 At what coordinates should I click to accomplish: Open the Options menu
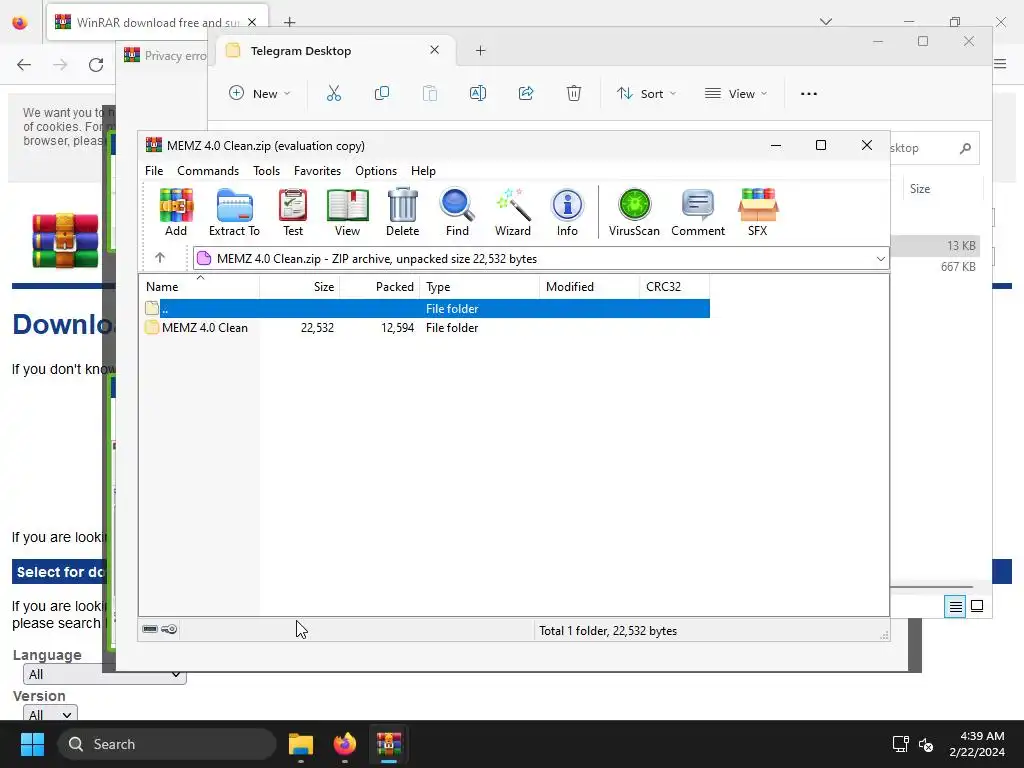[376, 170]
